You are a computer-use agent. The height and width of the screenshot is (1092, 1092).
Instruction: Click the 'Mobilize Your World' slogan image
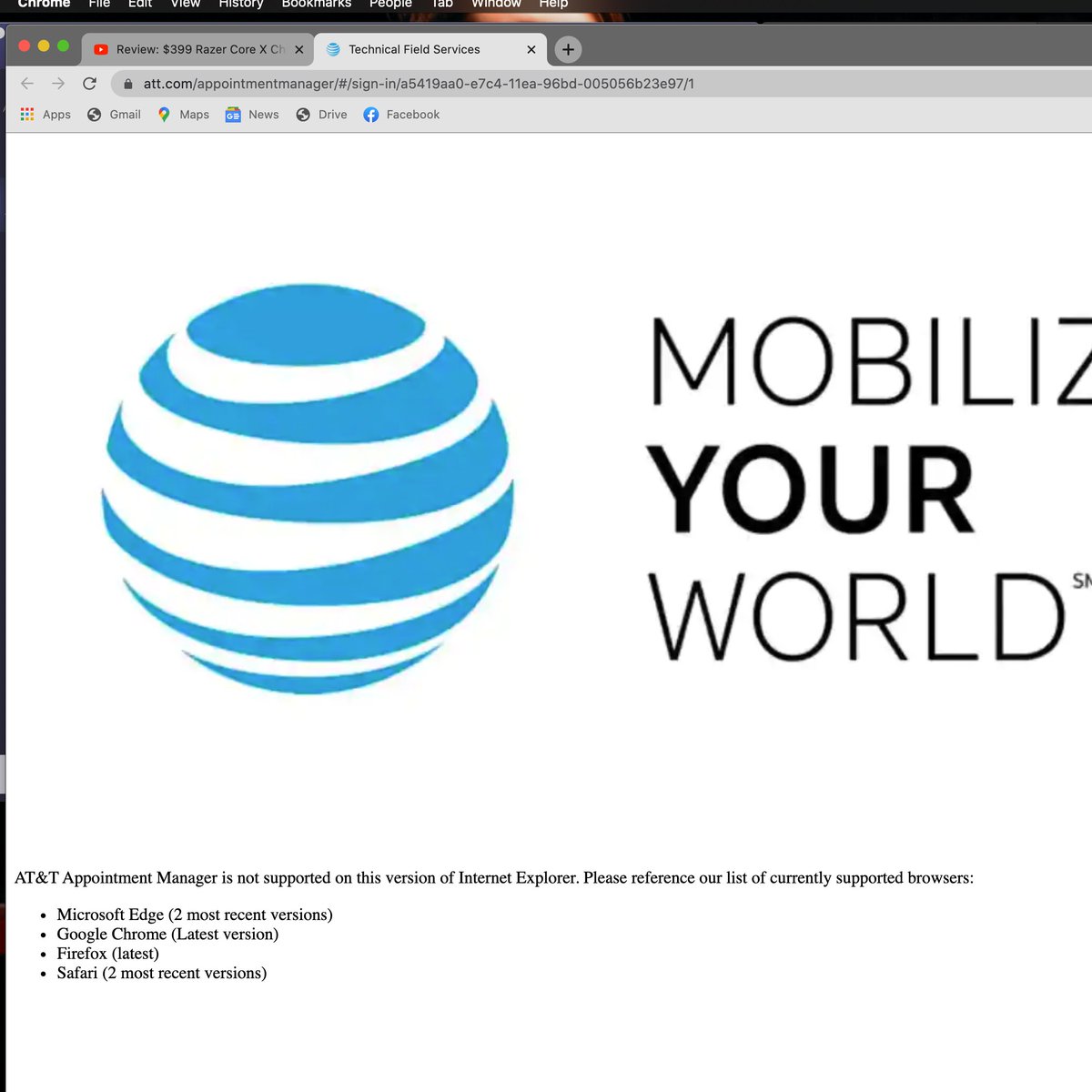pos(869,489)
